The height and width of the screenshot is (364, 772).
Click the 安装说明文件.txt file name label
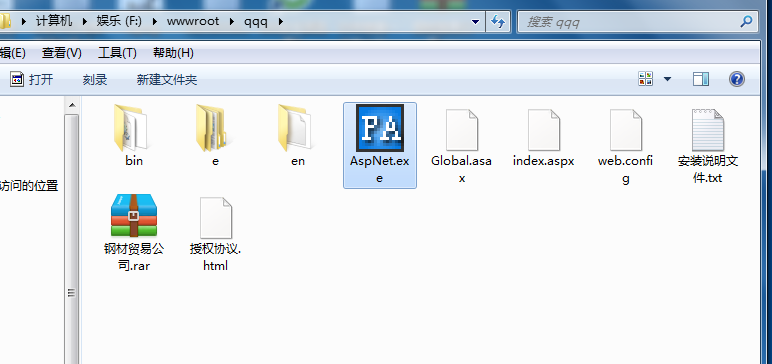708,169
